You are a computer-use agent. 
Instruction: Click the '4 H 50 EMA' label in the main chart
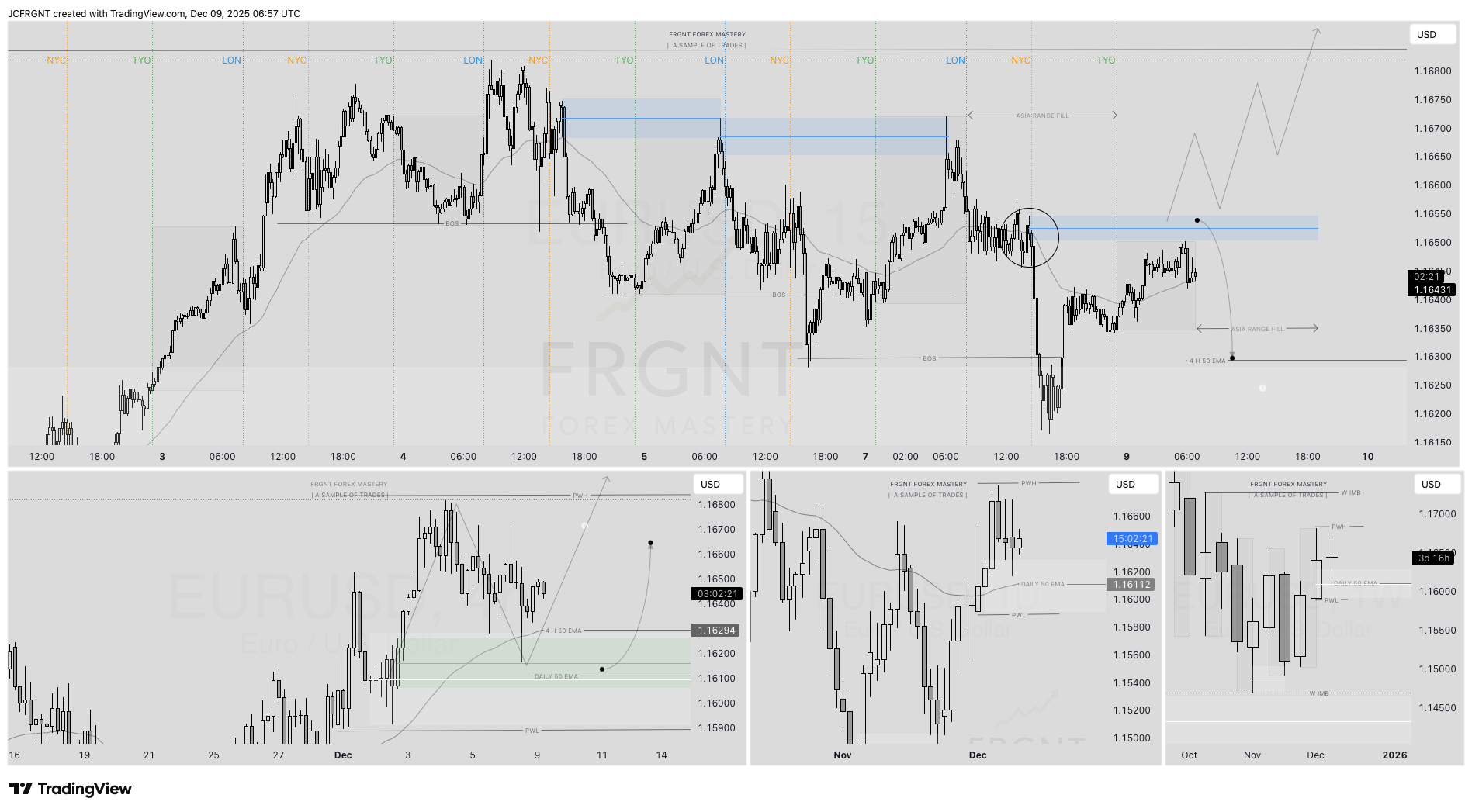(1207, 361)
